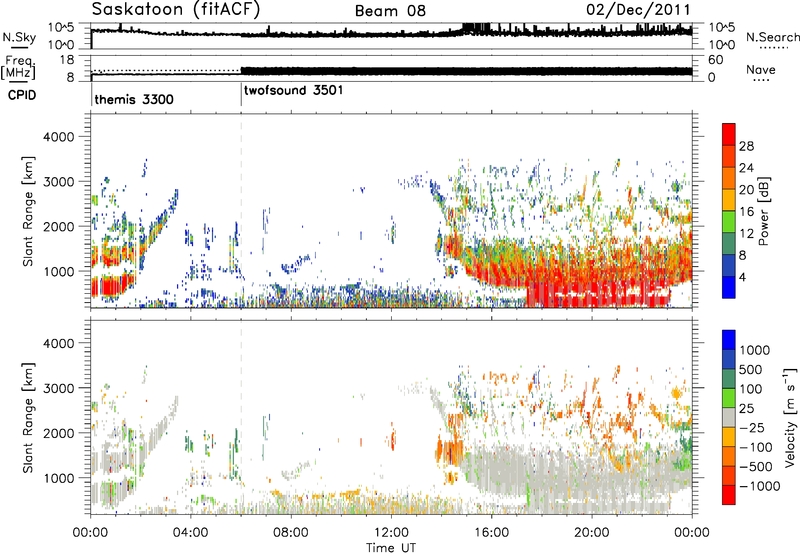The height and width of the screenshot is (554, 800).
Task: Click the '28' tick on Power color bar
Action: click(746, 146)
